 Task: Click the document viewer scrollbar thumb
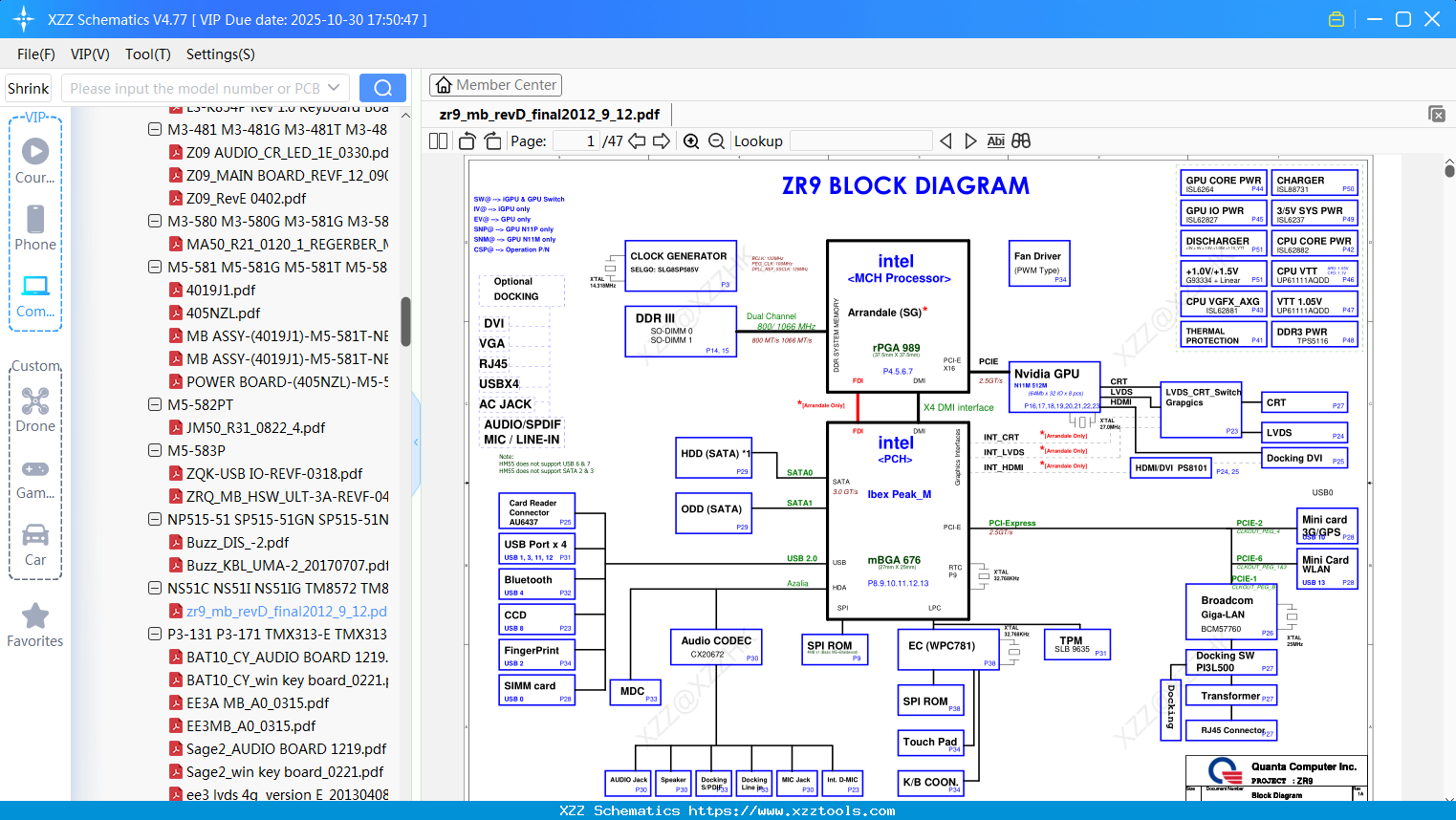(x=1449, y=171)
